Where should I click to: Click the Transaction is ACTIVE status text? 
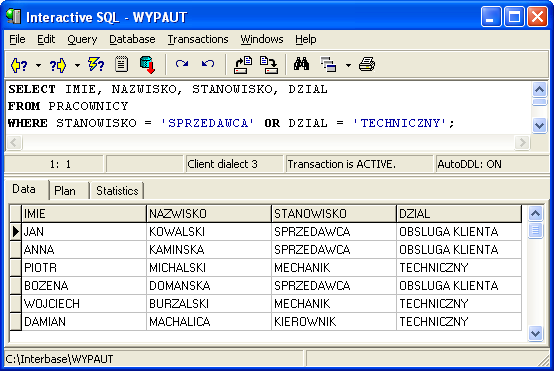coord(342,164)
